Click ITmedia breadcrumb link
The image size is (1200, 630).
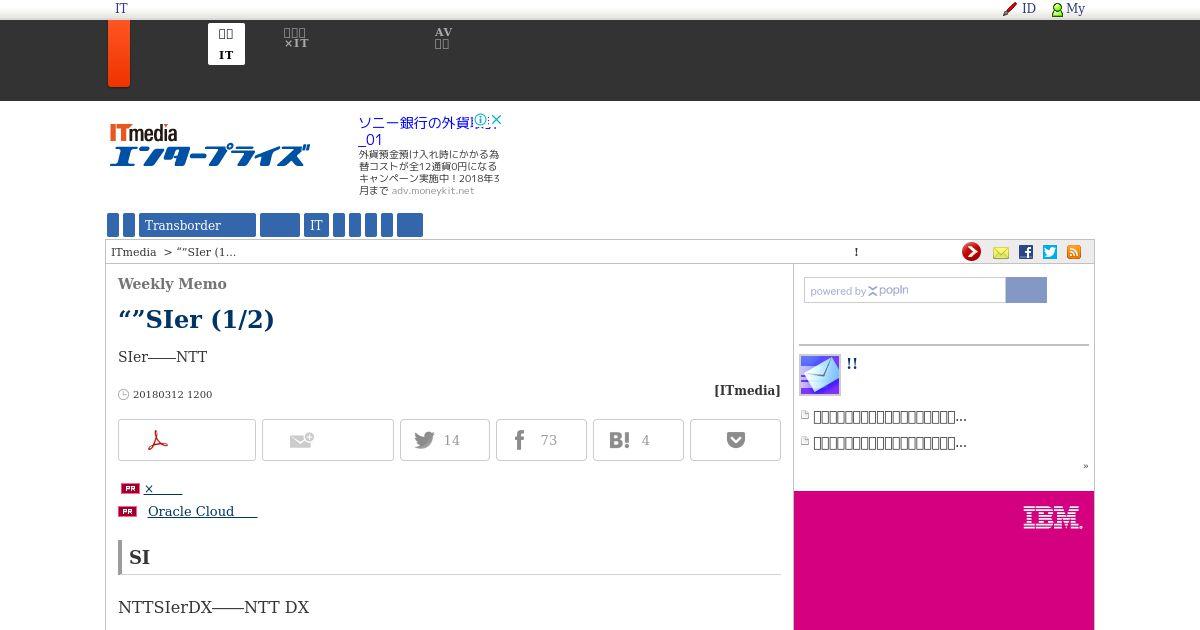click(x=134, y=252)
